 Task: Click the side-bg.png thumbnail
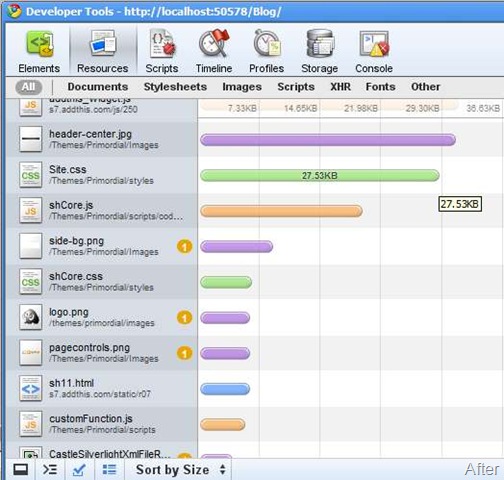tap(31, 246)
